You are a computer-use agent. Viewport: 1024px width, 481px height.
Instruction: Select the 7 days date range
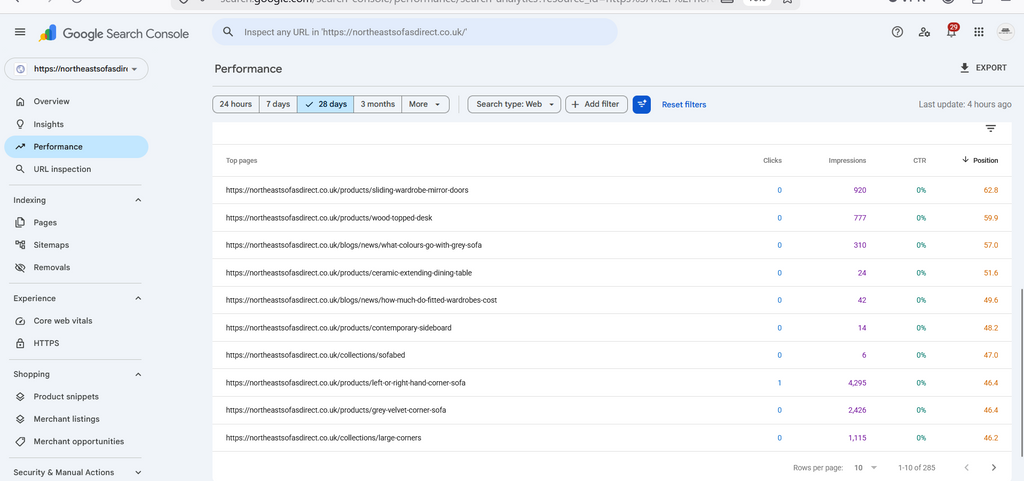pos(278,104)
